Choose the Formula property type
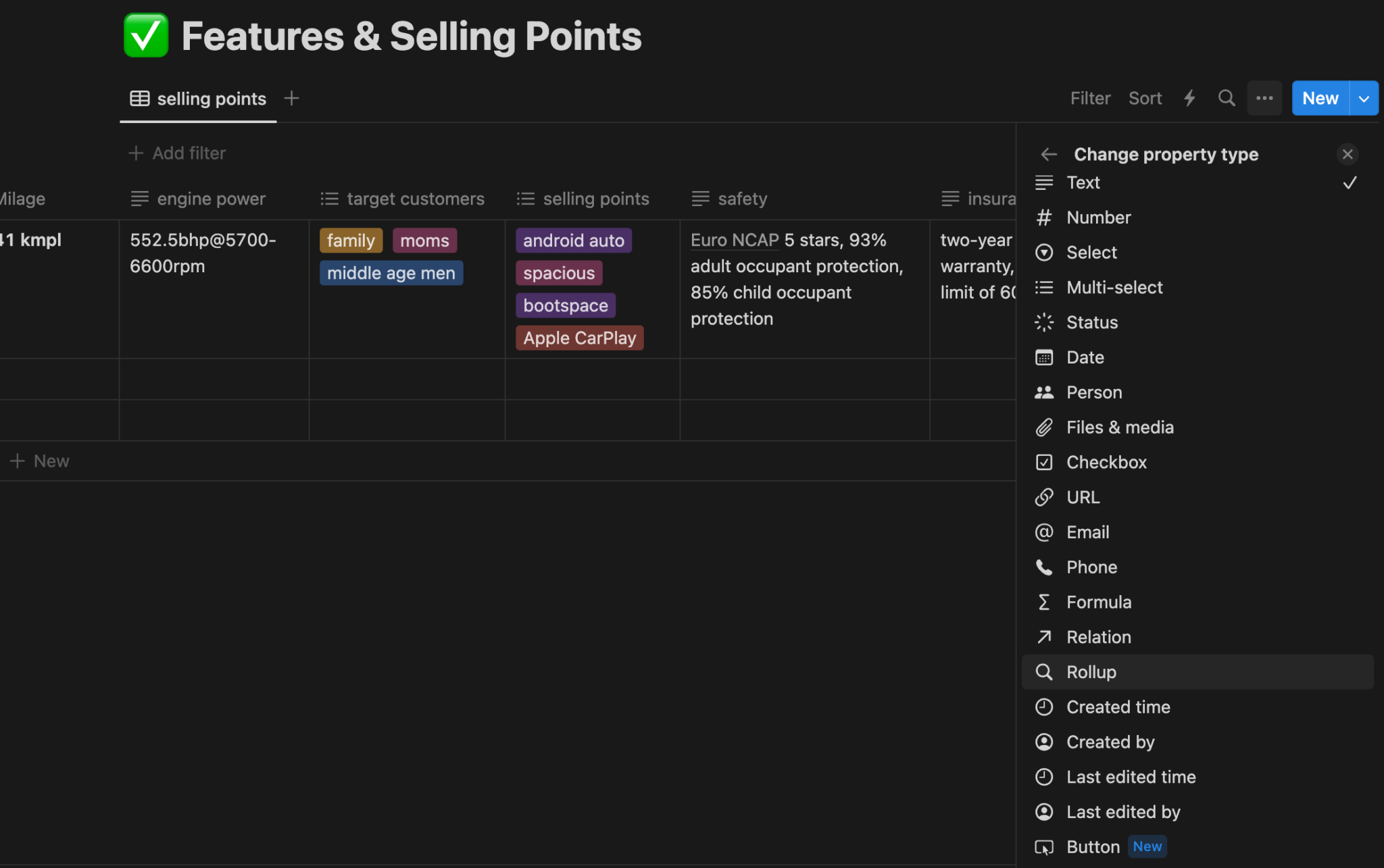1384x868 pixels. [x=1098, y=602]
